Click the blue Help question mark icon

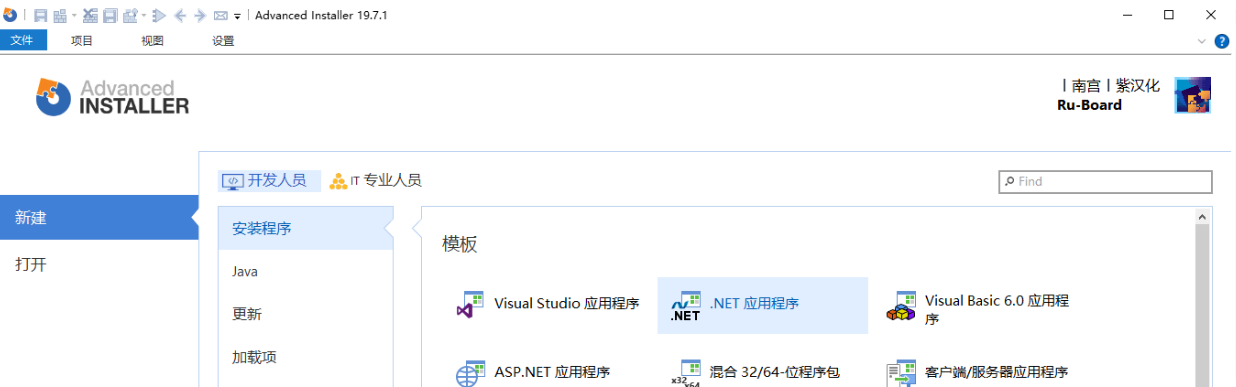click(x=1222, y=41)
